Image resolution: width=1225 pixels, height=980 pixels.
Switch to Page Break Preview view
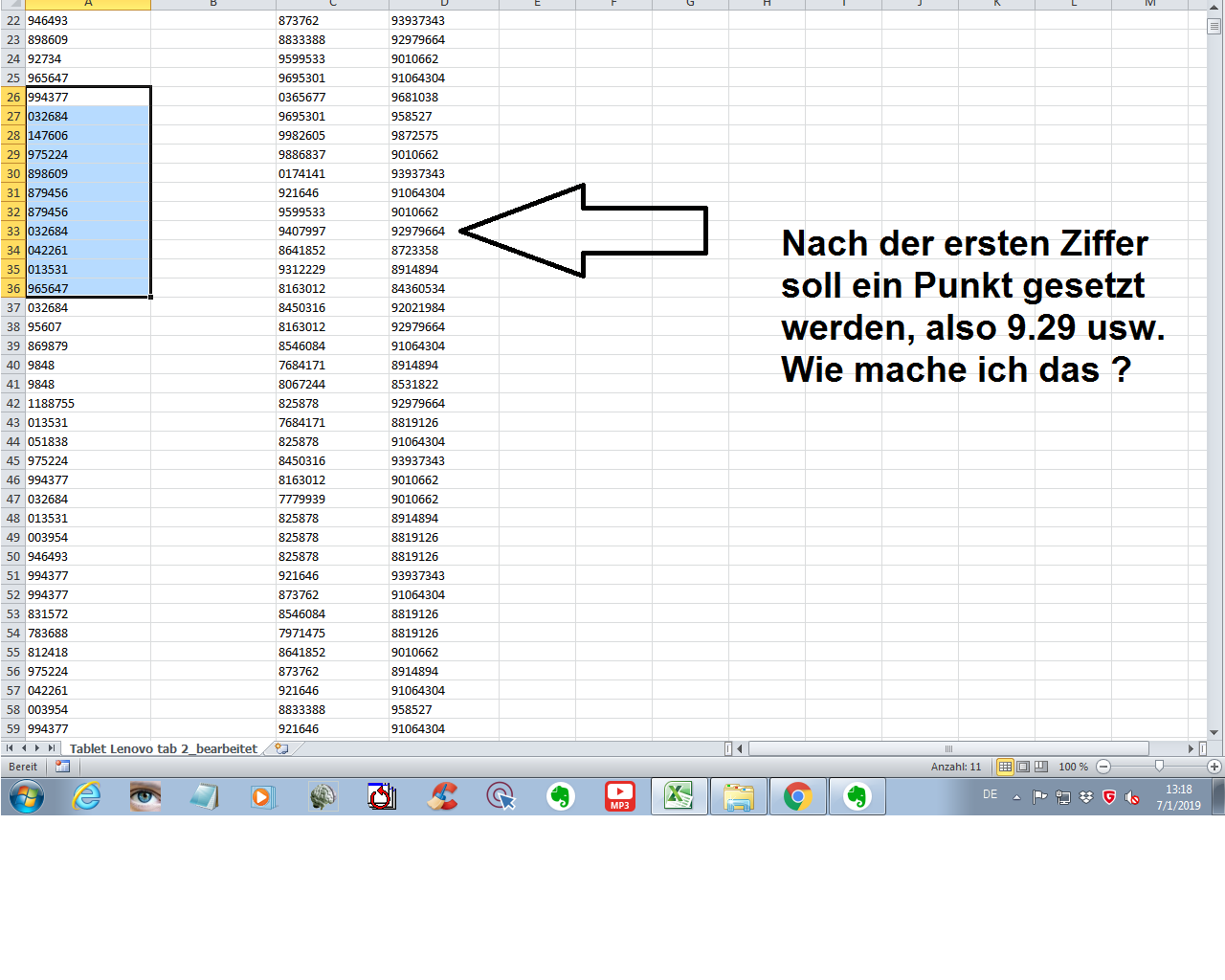(1041, 767)
